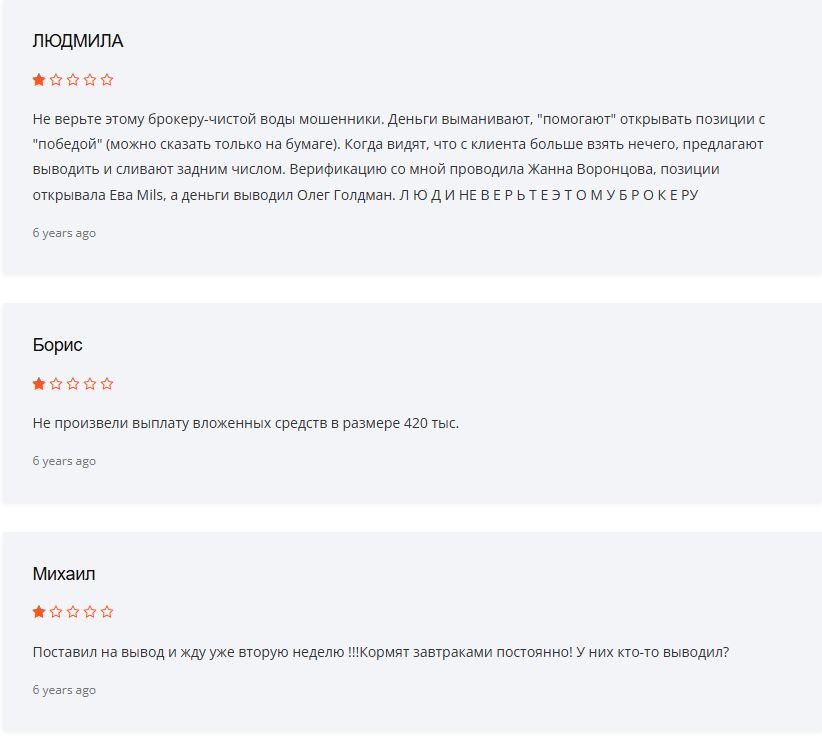Click Борис's review text about 420 тыс.
The image size is (822, 738).
(x=246, y=423)
